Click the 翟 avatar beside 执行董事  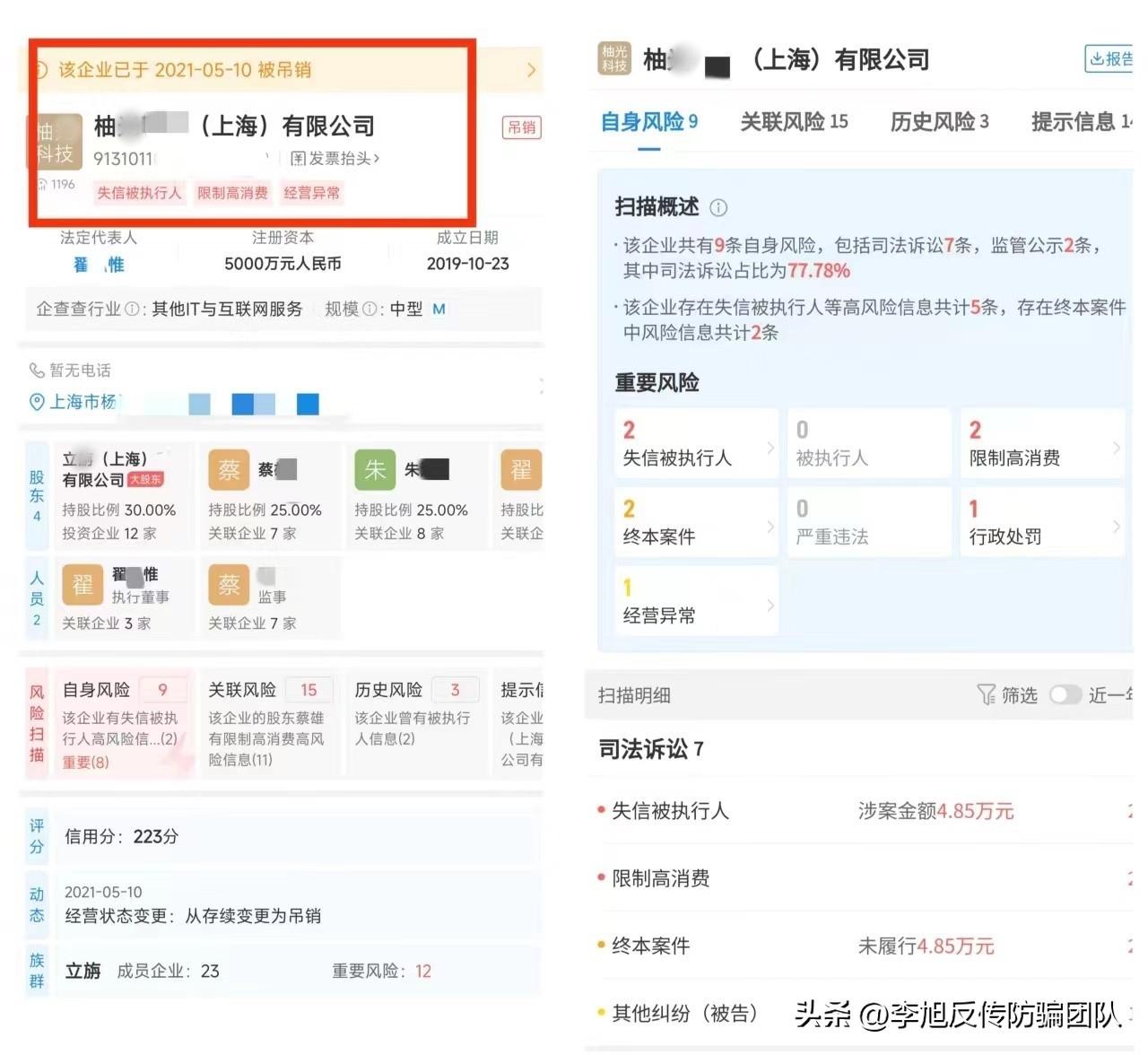click(x=83, y=585)
